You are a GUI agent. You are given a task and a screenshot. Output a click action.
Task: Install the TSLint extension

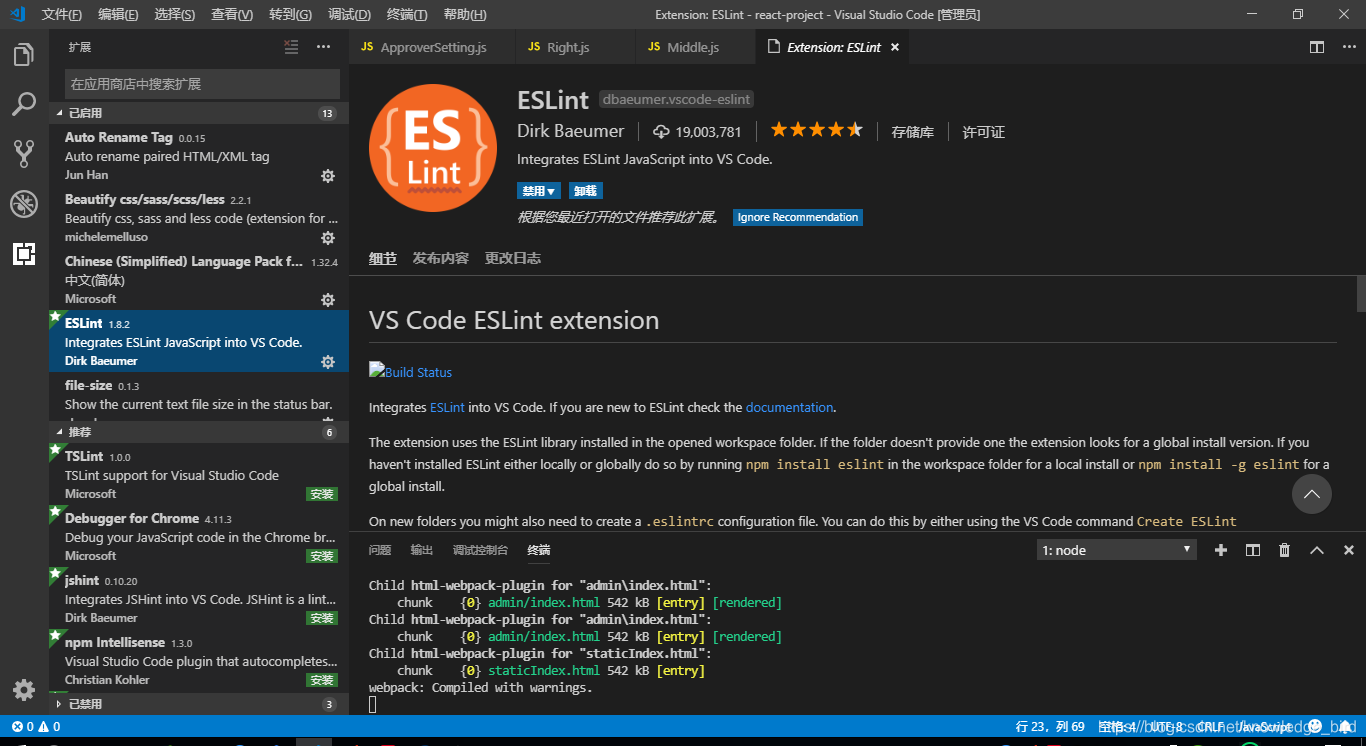point(322,494)
